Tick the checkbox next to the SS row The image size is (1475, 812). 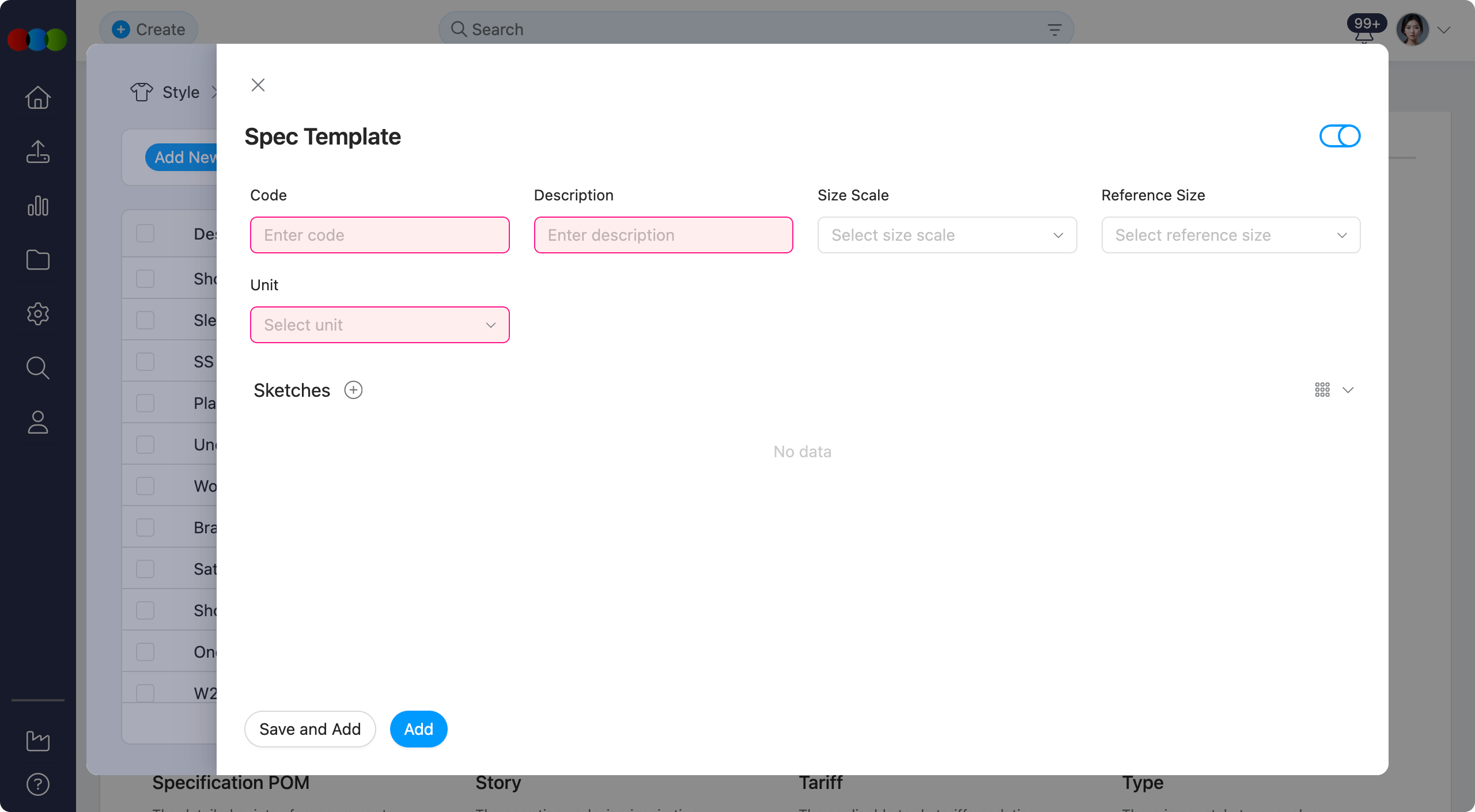coord(144,361)
